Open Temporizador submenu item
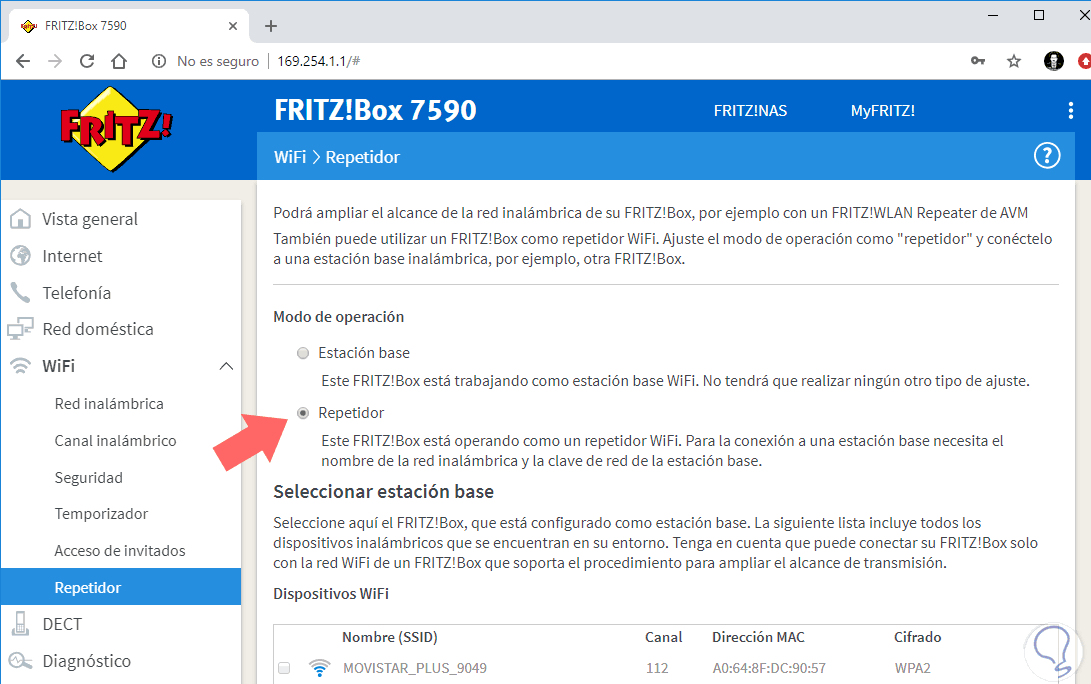This screenshot has width=1091, height=684. [101, 514]
